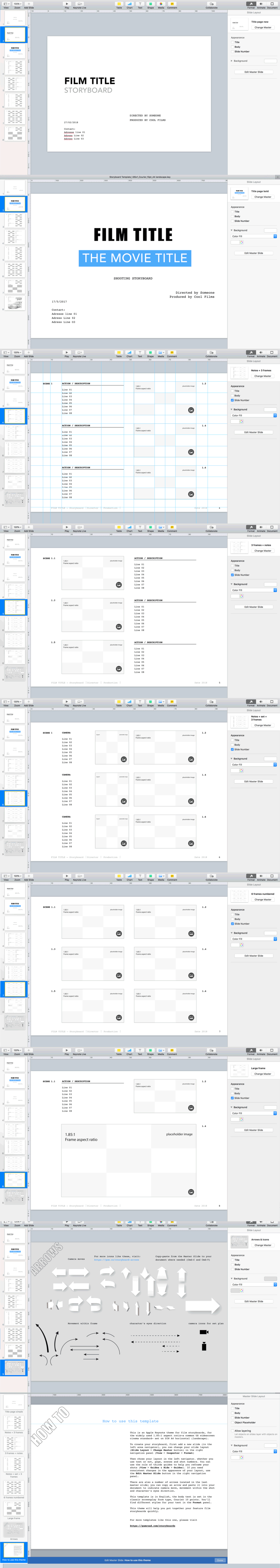Click Table icon in Title page new window

coord(119,4)
